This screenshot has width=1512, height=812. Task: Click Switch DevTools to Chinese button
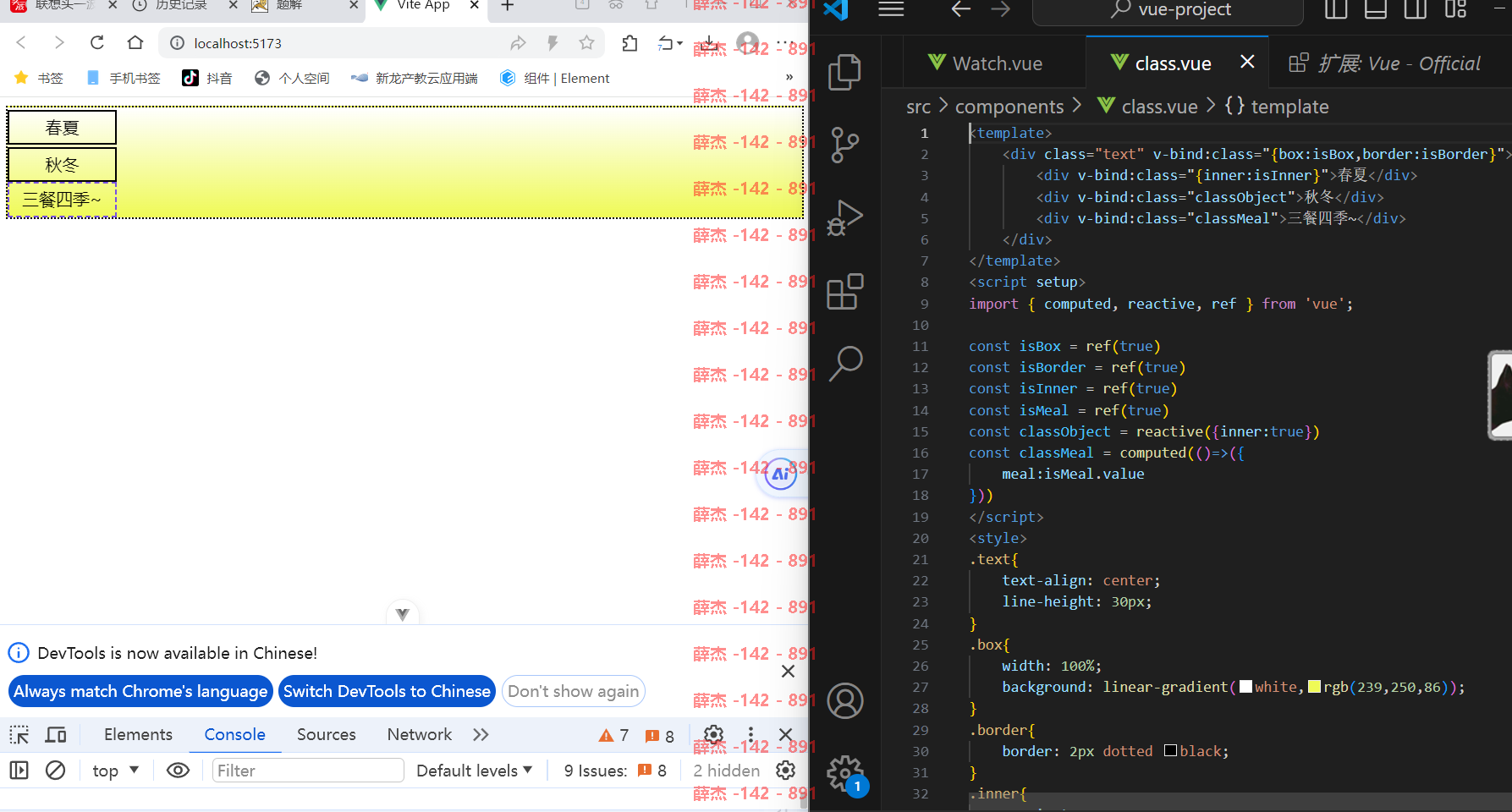point(387,691)
